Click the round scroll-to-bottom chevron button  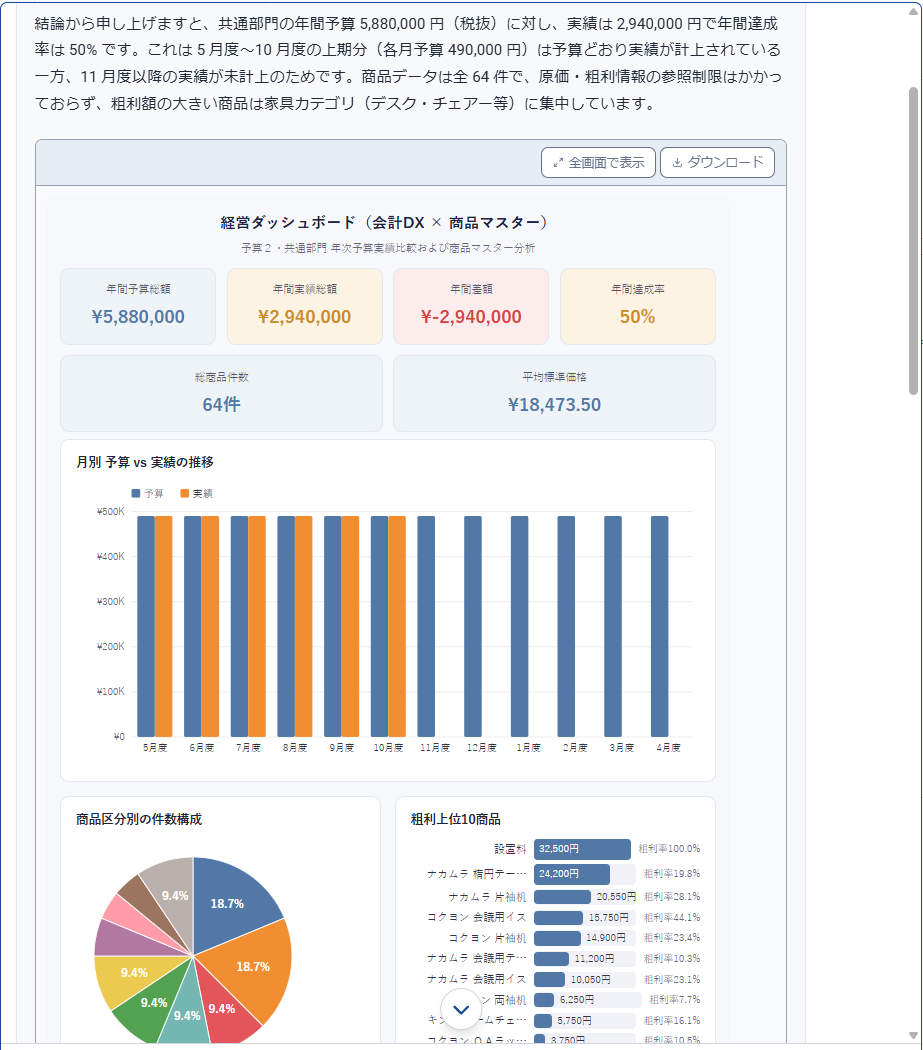(x=461, y=1009)
